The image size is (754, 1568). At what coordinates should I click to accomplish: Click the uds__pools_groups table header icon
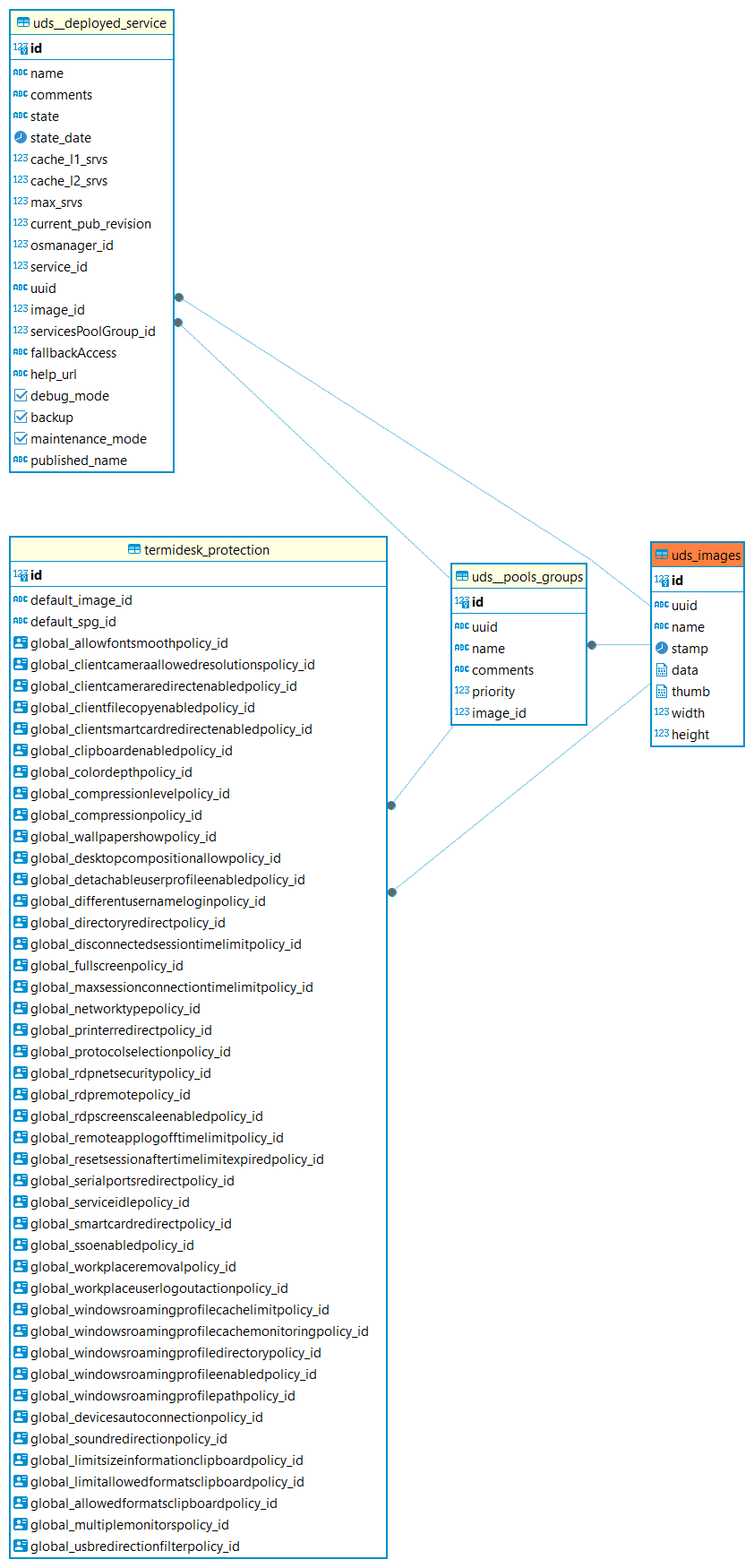pos(462,576)
